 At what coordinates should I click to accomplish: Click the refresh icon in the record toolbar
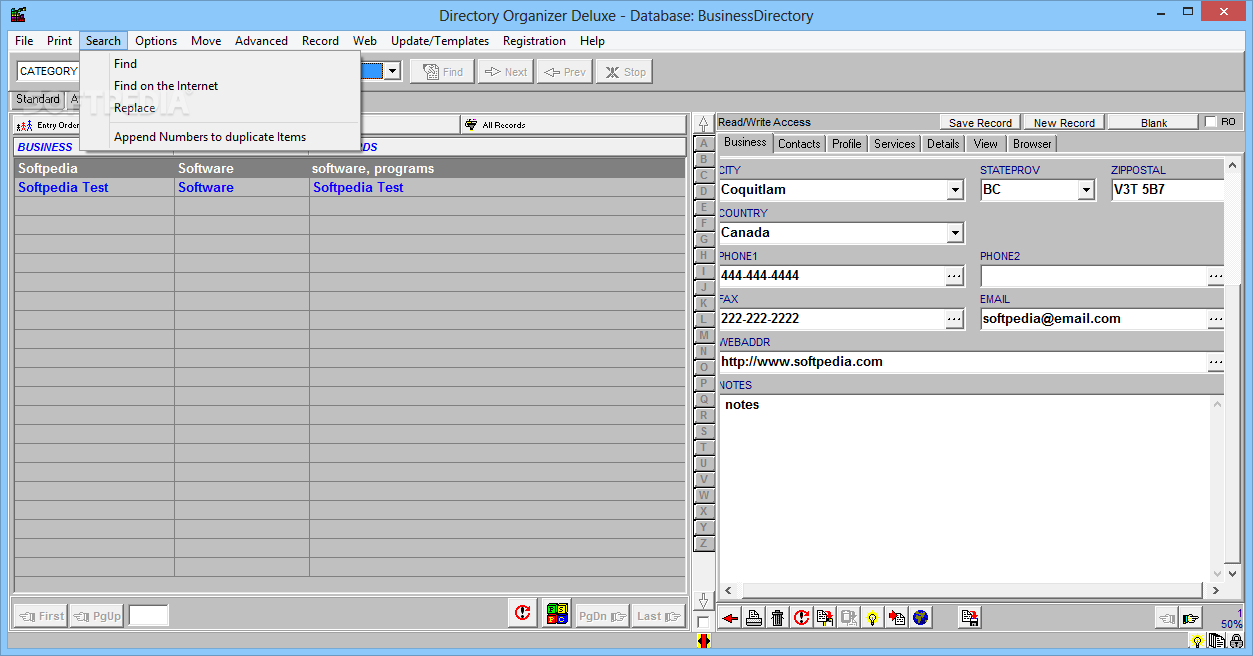click(x=801, y=617)
